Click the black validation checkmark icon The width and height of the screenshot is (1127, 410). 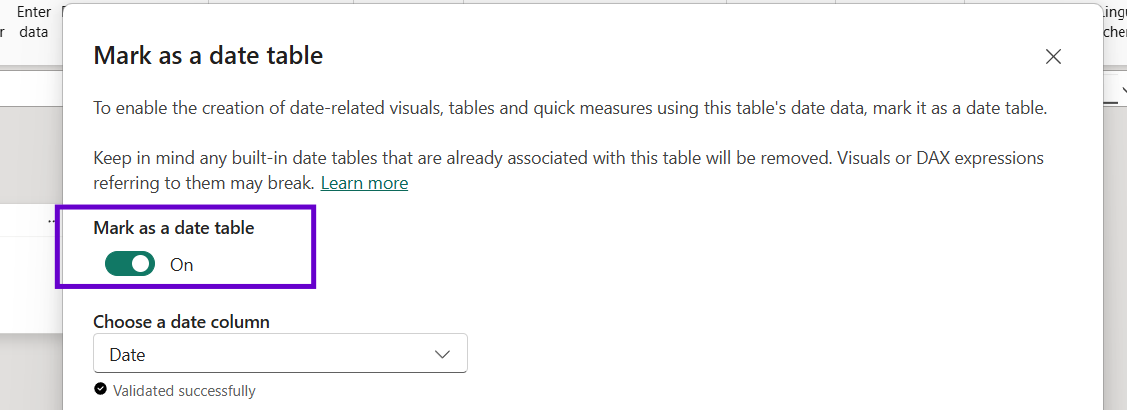tap(100, 390)
